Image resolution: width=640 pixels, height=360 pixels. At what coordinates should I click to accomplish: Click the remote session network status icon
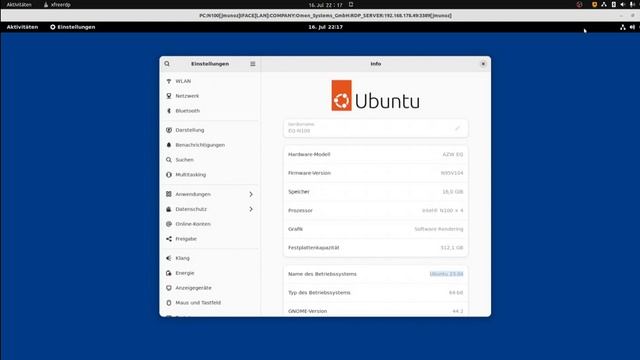[622, 27]
